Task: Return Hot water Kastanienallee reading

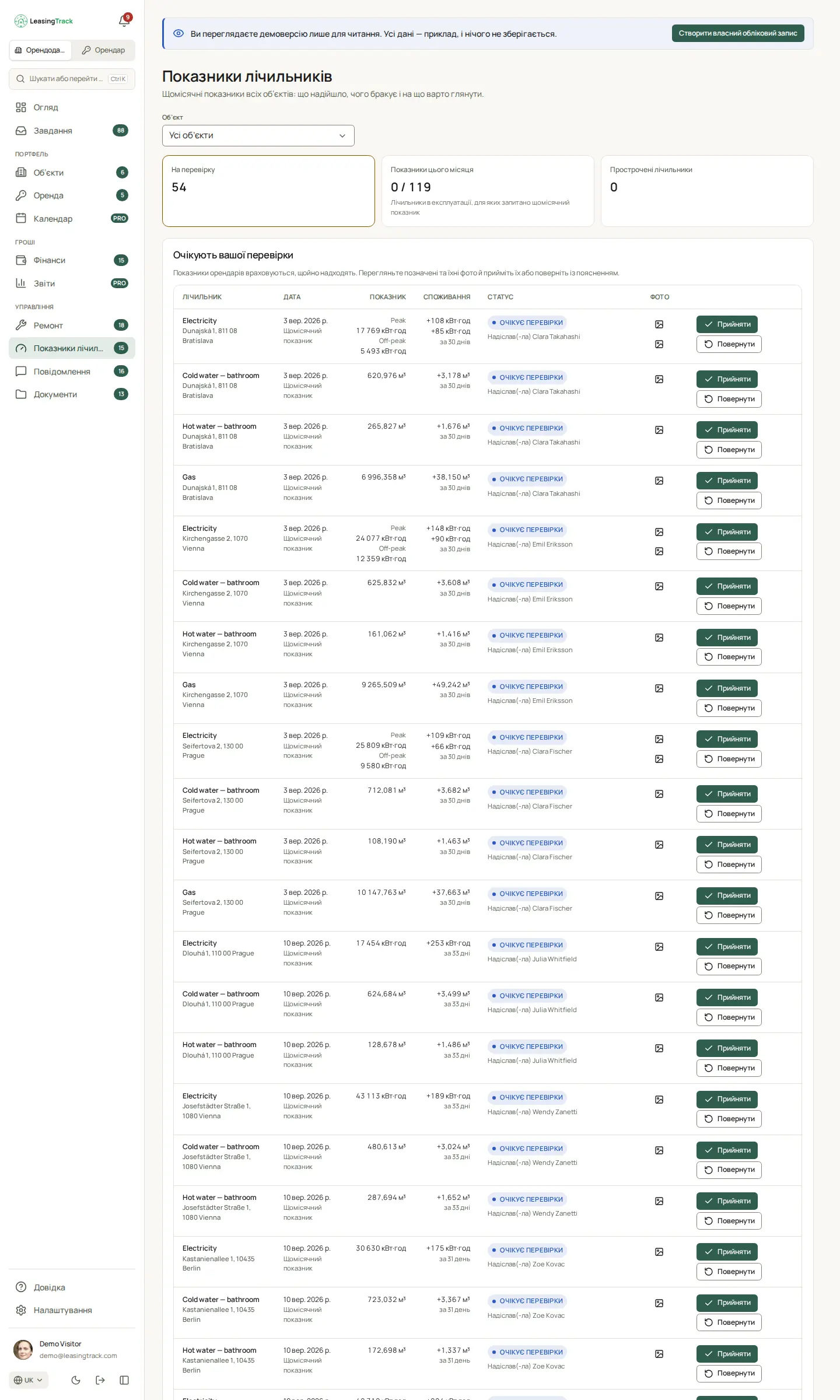Action: [x=729, y=1373]
